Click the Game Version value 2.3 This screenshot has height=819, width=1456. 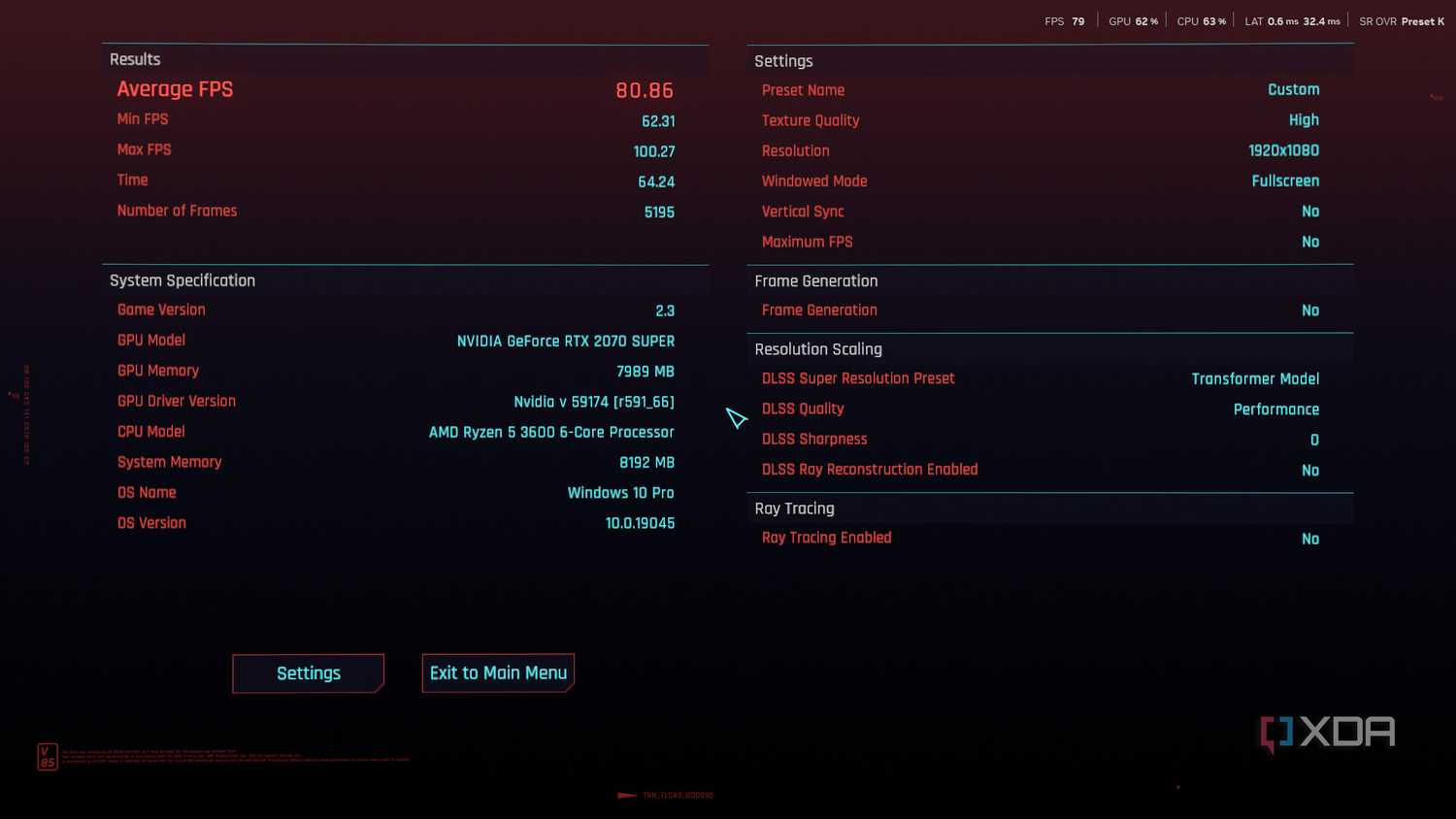(665, 311)
